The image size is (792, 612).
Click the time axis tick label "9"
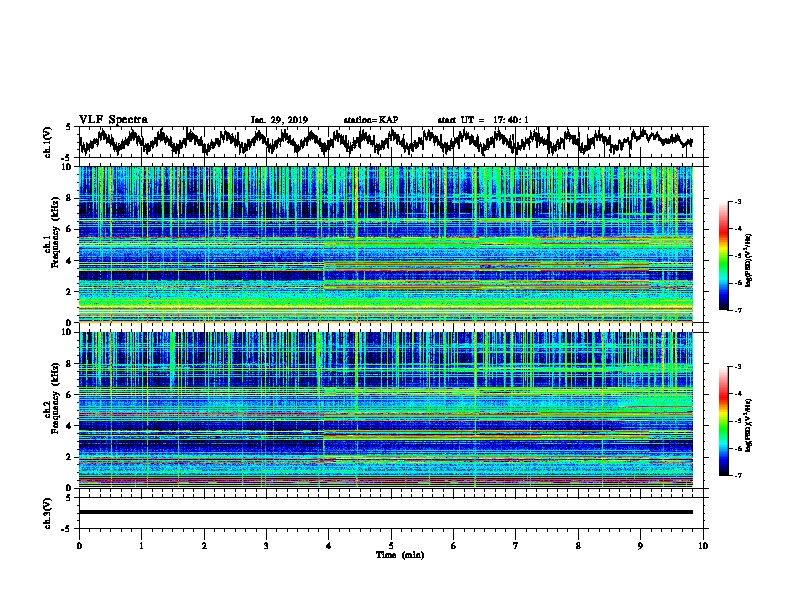[x=640, y=546]
